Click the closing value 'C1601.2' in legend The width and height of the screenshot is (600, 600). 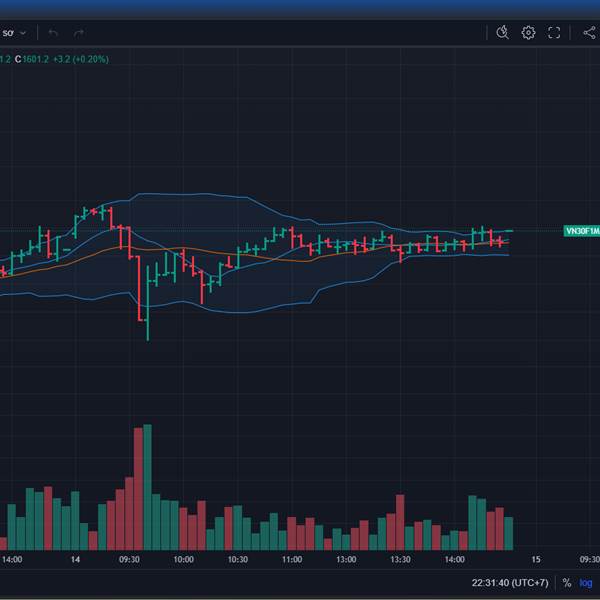32,59
